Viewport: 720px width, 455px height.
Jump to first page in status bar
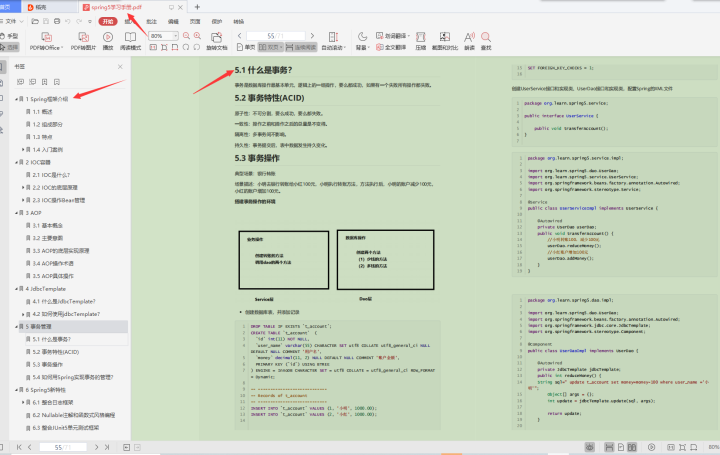tap(19, 447)
